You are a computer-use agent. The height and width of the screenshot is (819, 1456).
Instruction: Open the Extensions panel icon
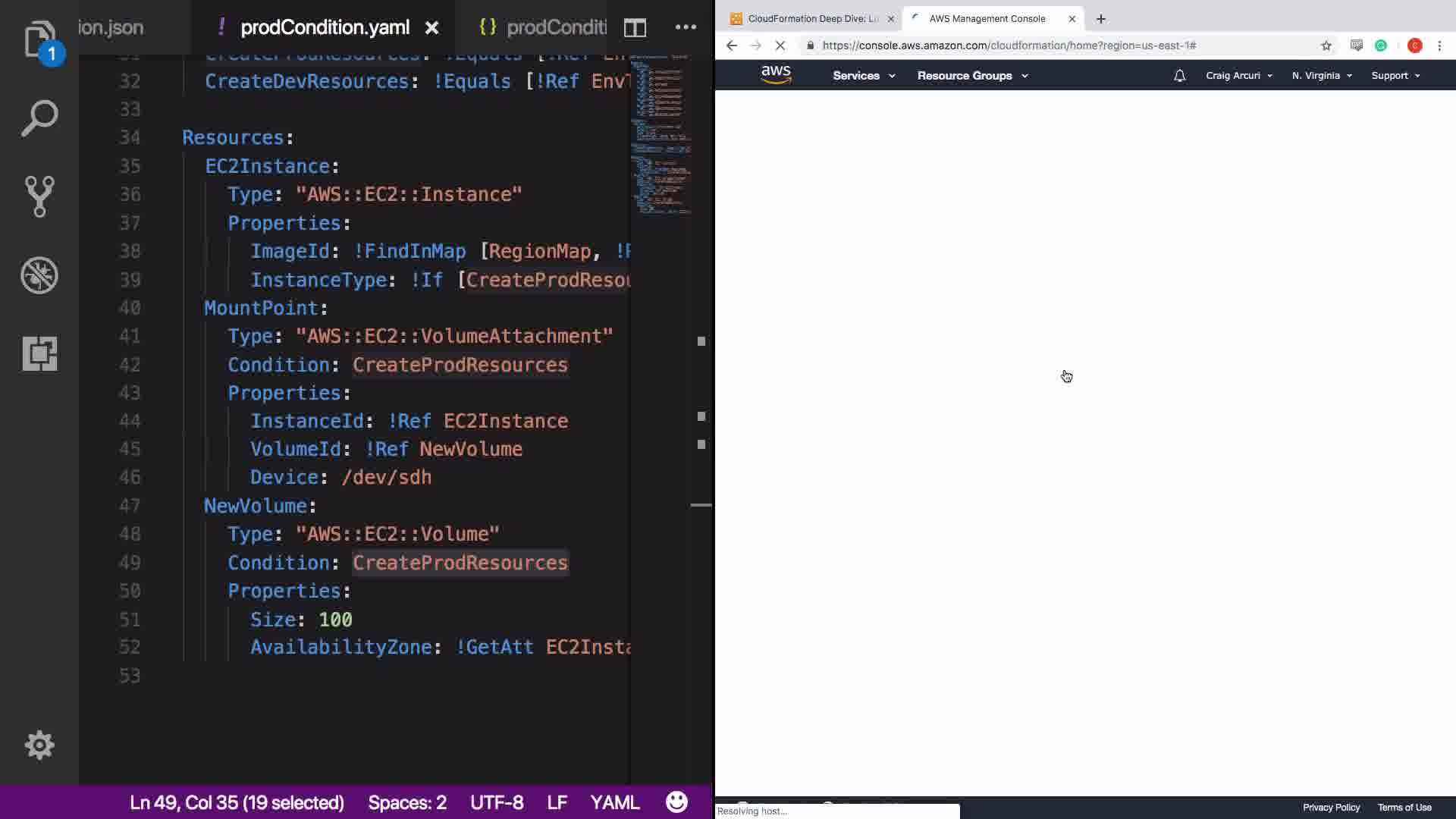pyautogui.click(x=39, y=353)
